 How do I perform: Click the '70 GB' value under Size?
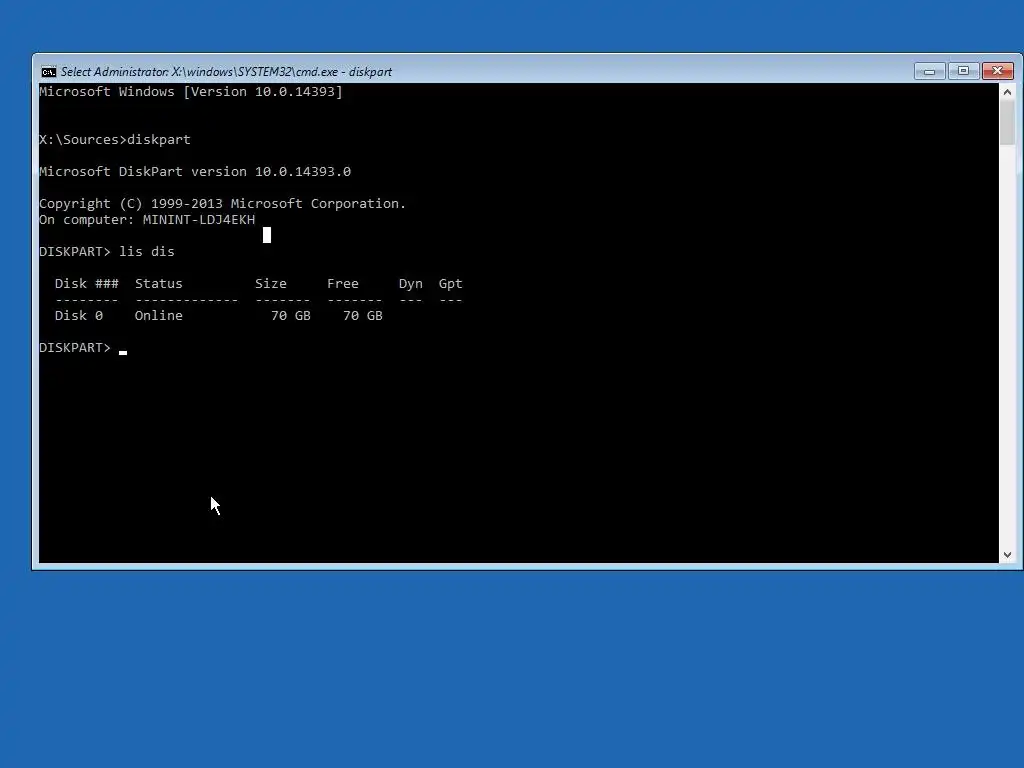pos(291,315)
